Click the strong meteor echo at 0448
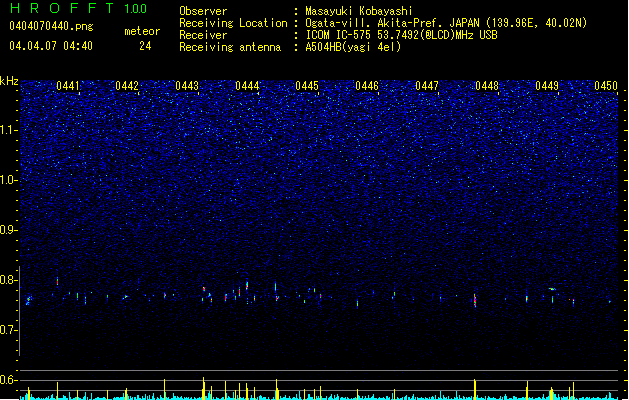Viewport: 629px width, 400px height. click(x=475, y=300)
